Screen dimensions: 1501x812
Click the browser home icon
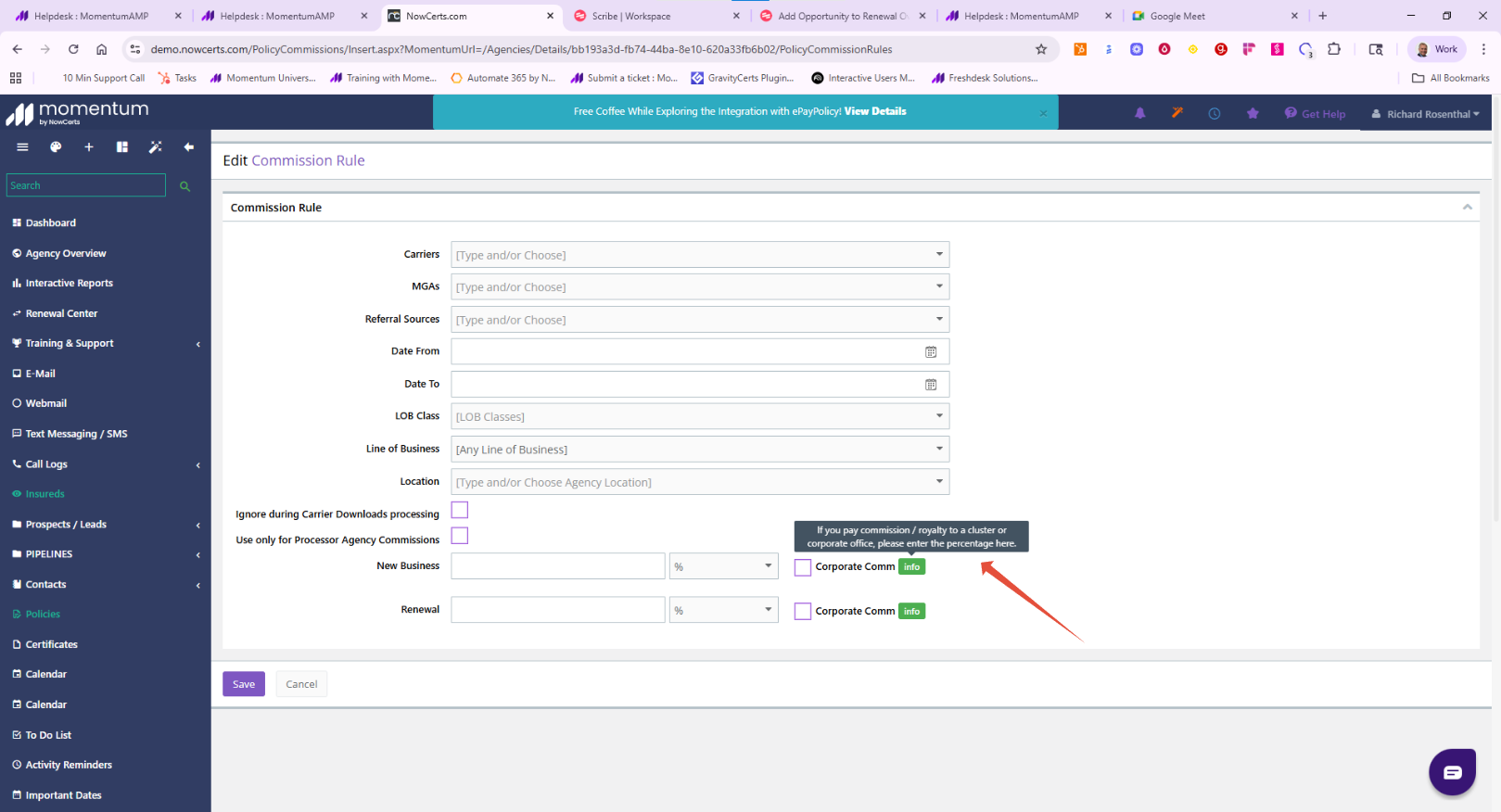[102, 49]
